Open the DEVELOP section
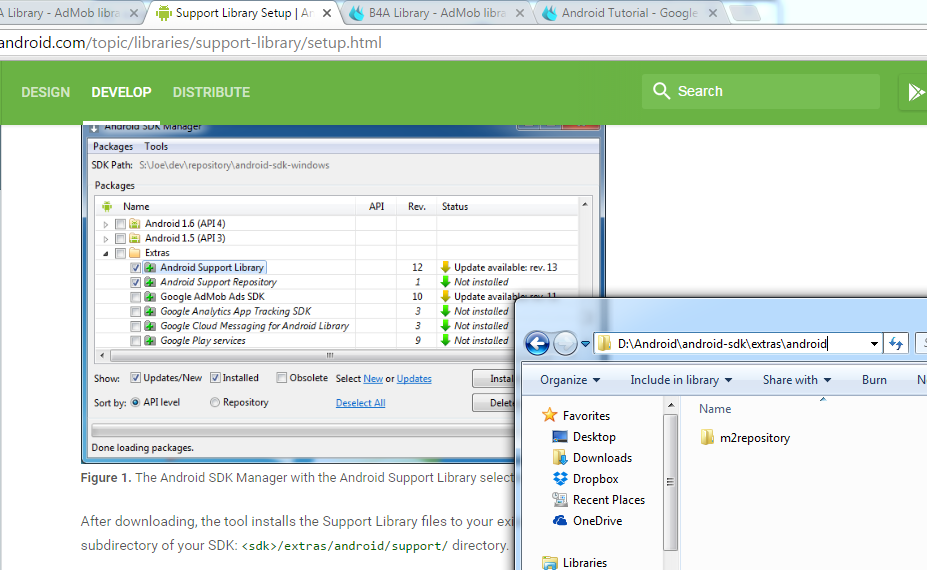This screenshot has width=927, height=570. (121, 92)
